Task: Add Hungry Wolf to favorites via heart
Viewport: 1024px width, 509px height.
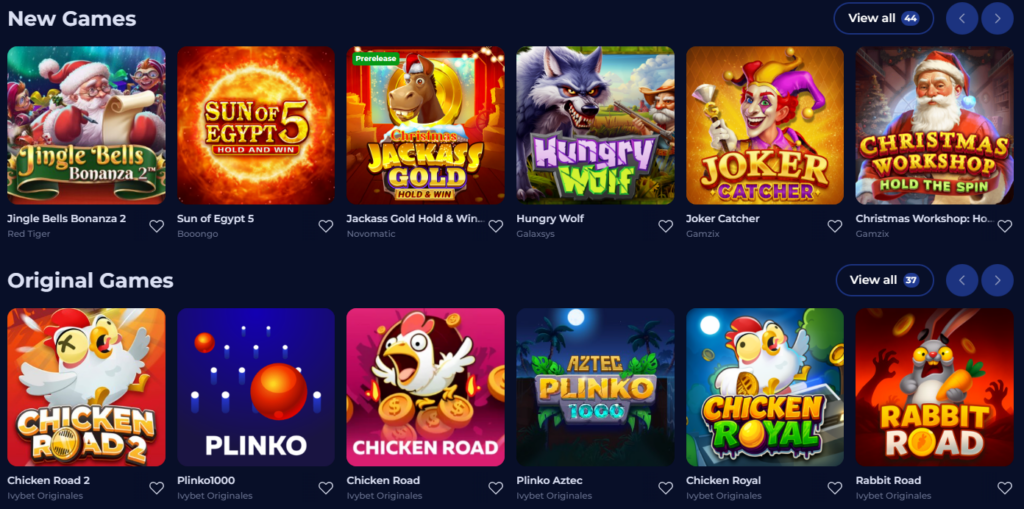Action: [x=665, y=226]
